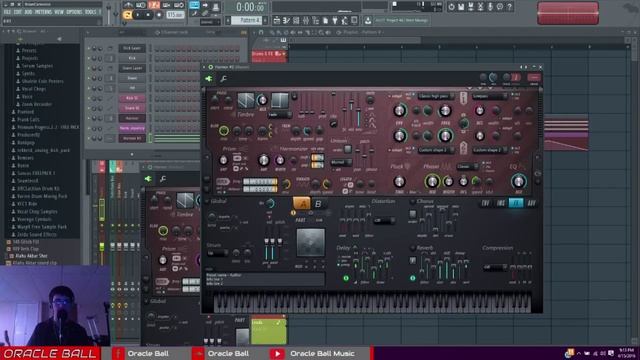Click the undo history icon in the top-right toolbar
This screenshot has height=360, width=640.
(451, 7)
